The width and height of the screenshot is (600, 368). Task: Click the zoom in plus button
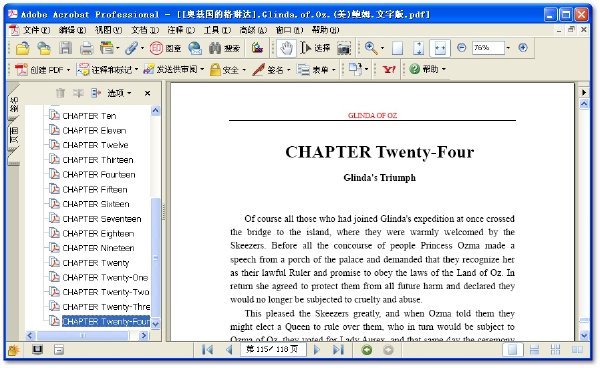(523, 48)
